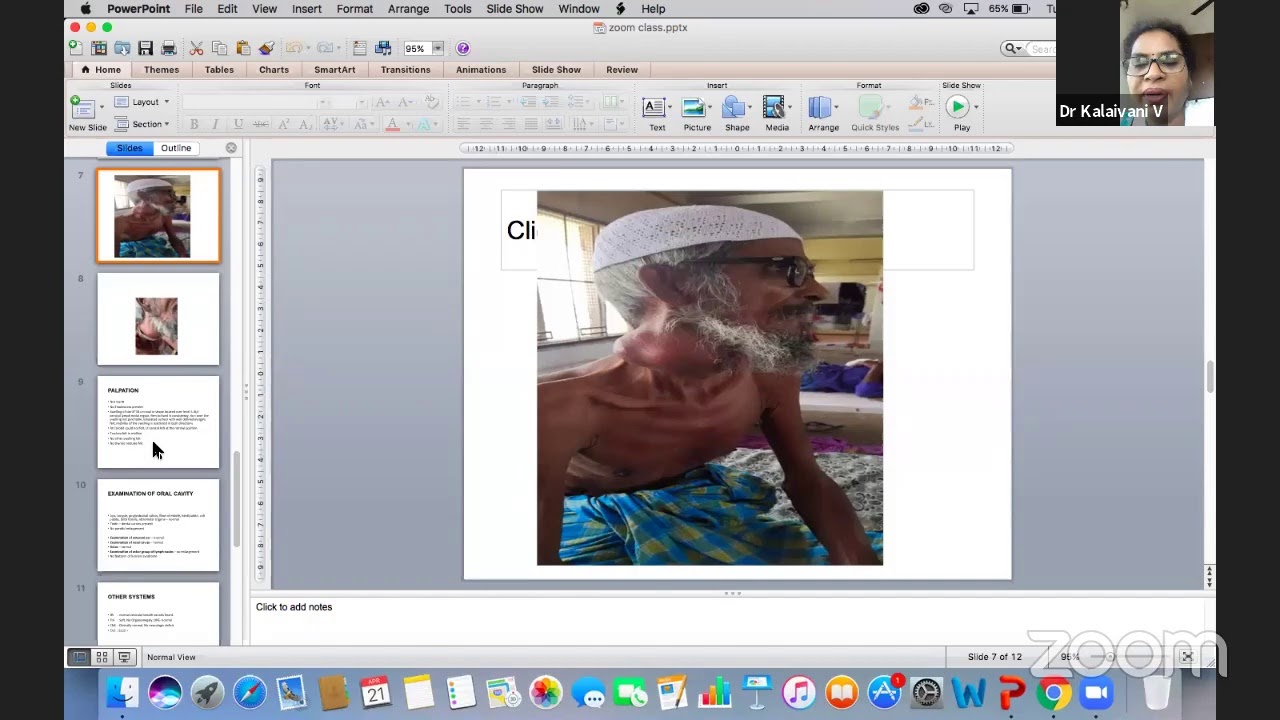
Task: Click the Shape insert icon
Action: [737, 114]
